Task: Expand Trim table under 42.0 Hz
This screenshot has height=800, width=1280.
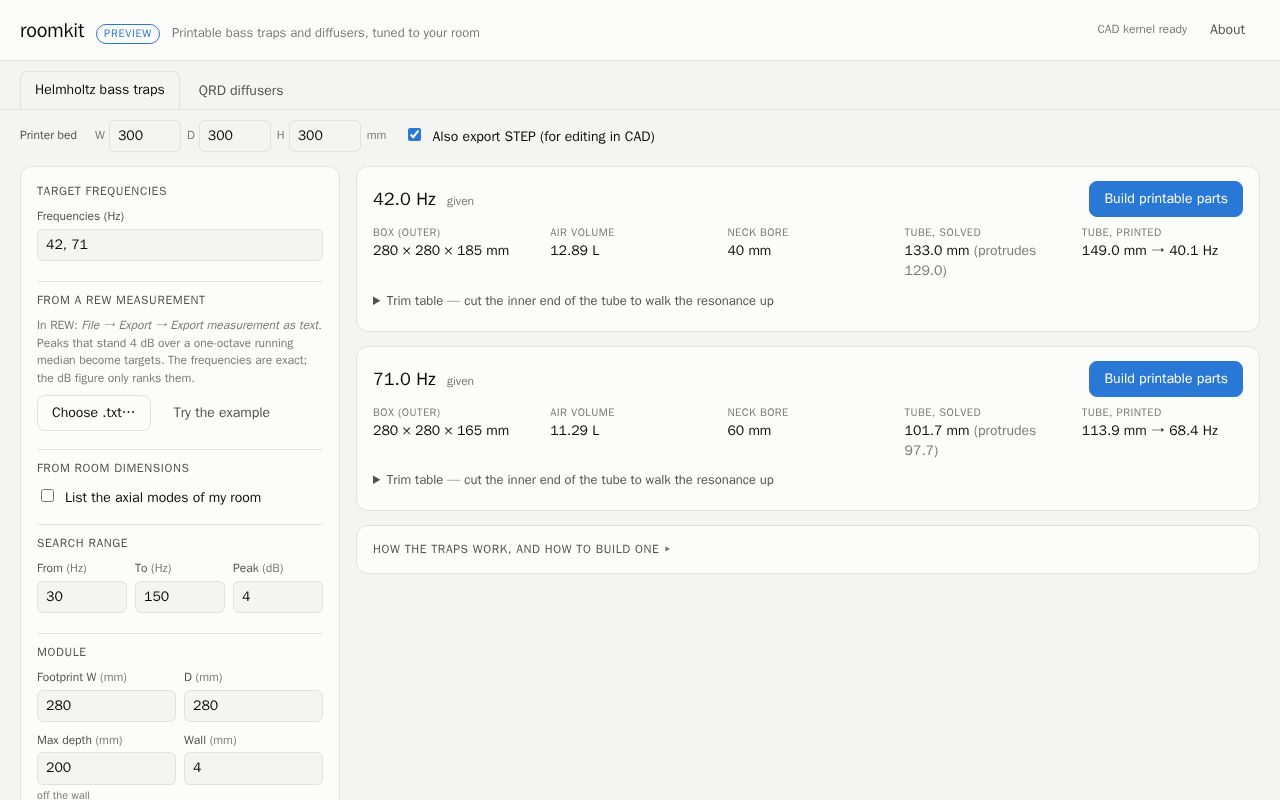Action: (x=573, y=301)
